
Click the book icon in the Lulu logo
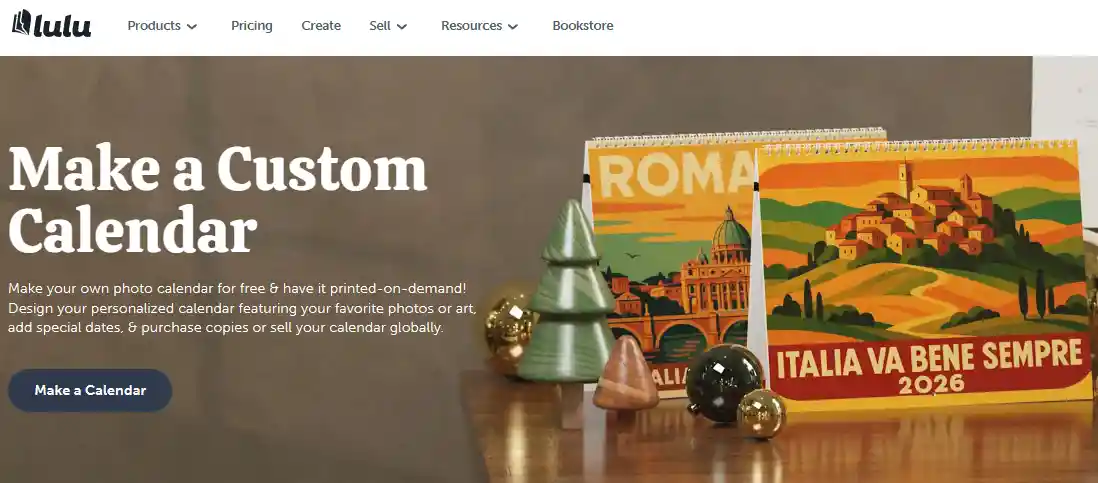pos(22,23)
